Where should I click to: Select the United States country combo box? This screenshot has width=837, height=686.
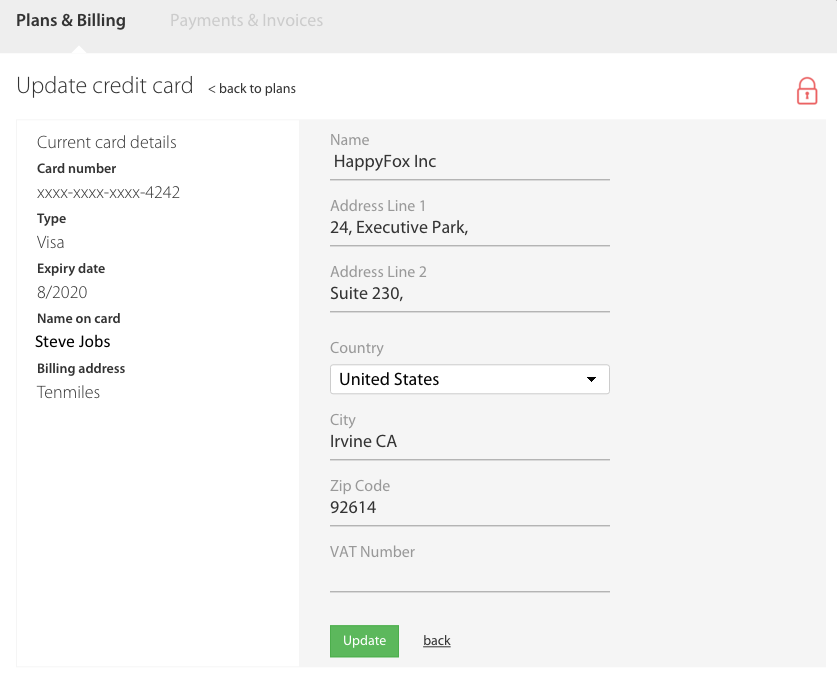[x=470, y=380]
